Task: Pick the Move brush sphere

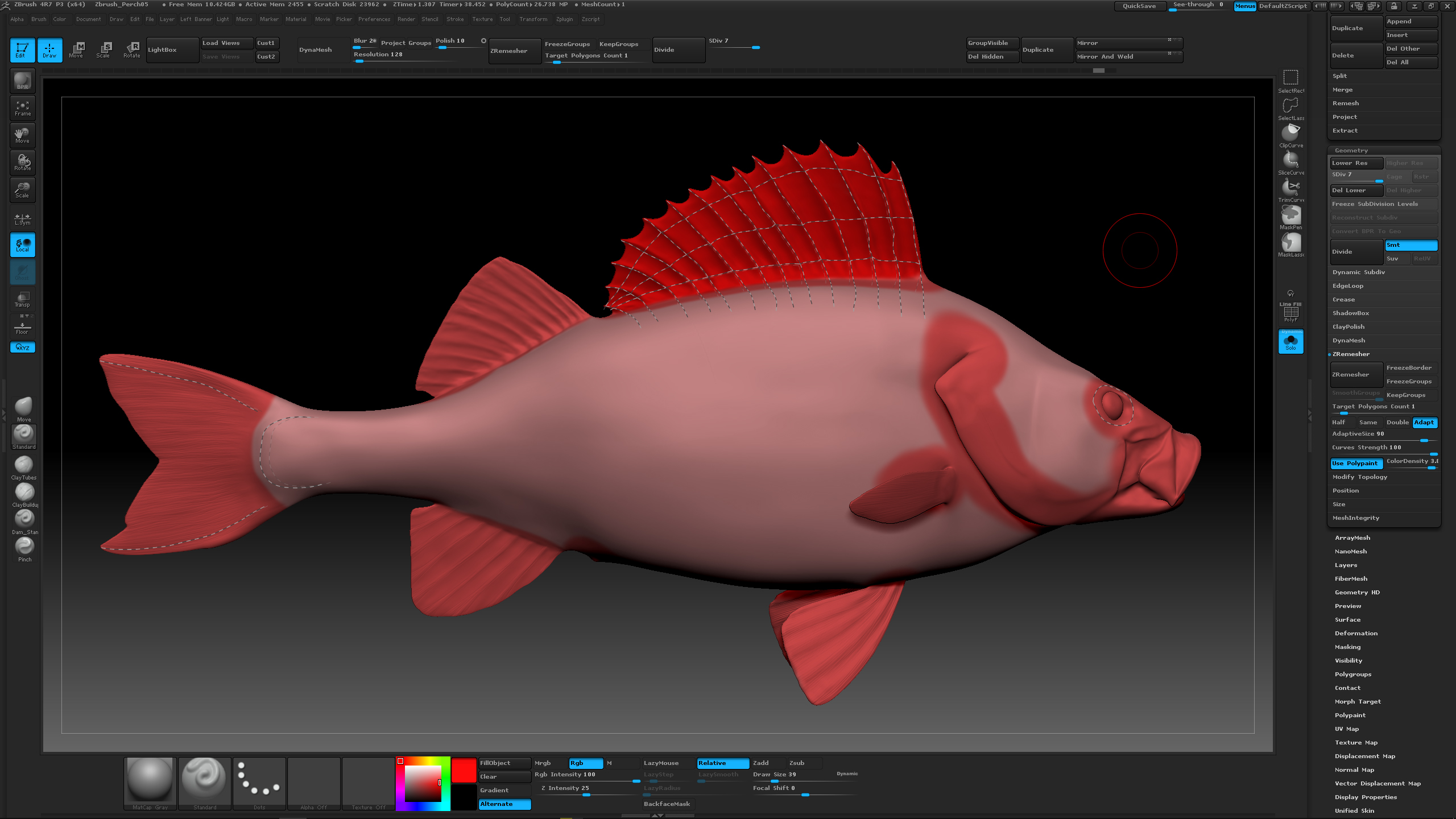Action: [24, 409]
